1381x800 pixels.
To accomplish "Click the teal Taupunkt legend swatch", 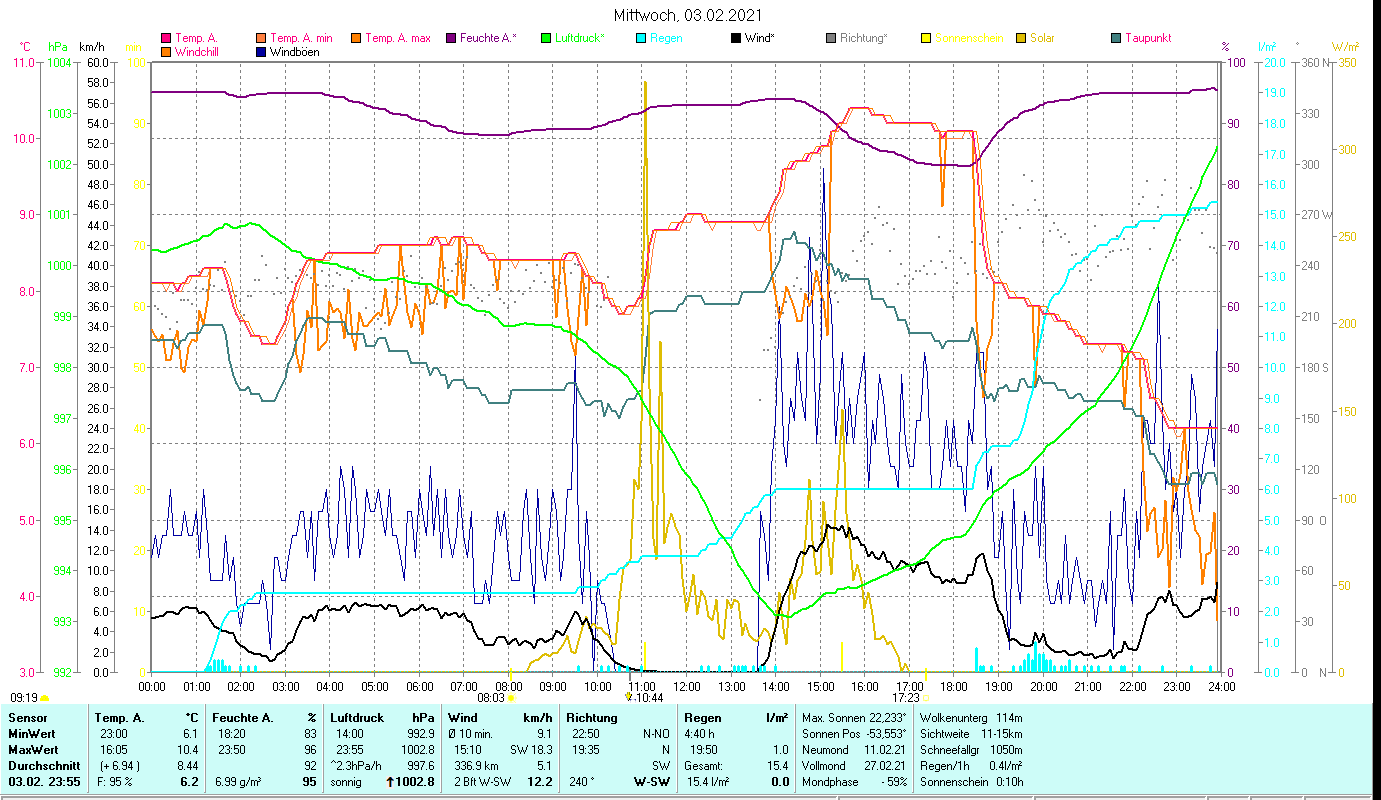I will (x=1115, y=38).
